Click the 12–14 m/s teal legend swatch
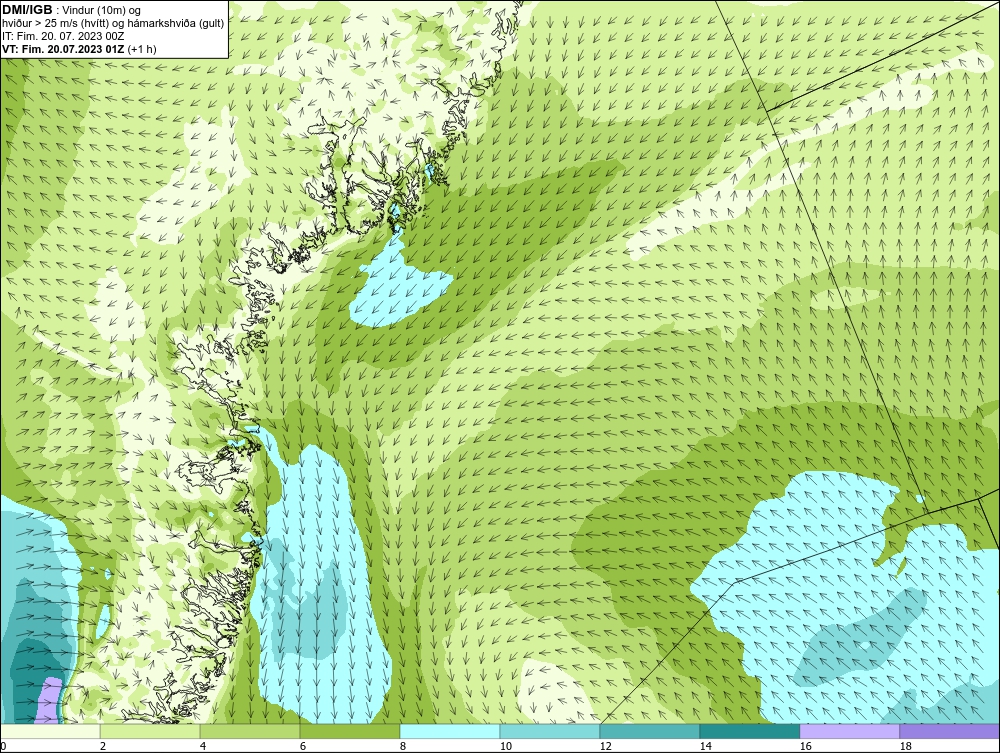1000x753 pixels. point(650,731)
